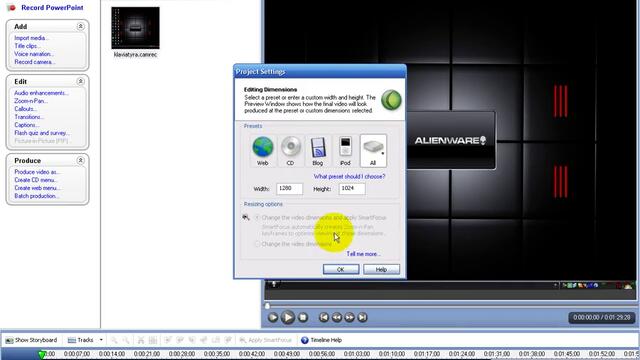Viewport: 640px width, 360px height.
Task: Click the Show Storyboard toolbar button
Action: coord(31,340)
